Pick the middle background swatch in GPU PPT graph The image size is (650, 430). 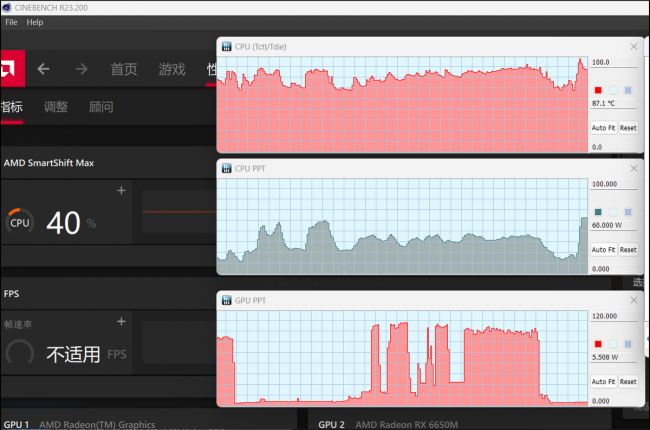click(613, 344)
